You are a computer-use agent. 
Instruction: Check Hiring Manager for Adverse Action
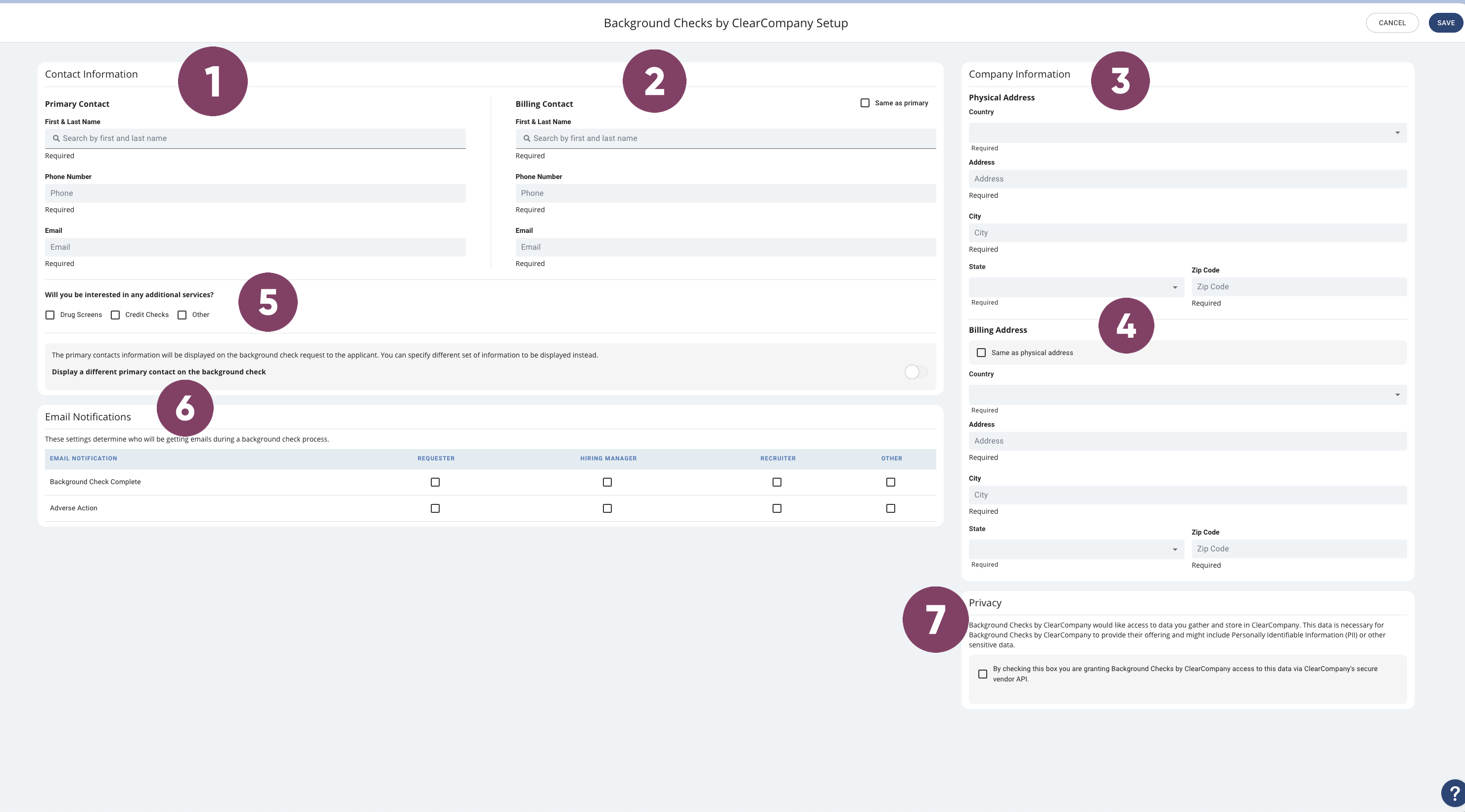tap(607, 508)
